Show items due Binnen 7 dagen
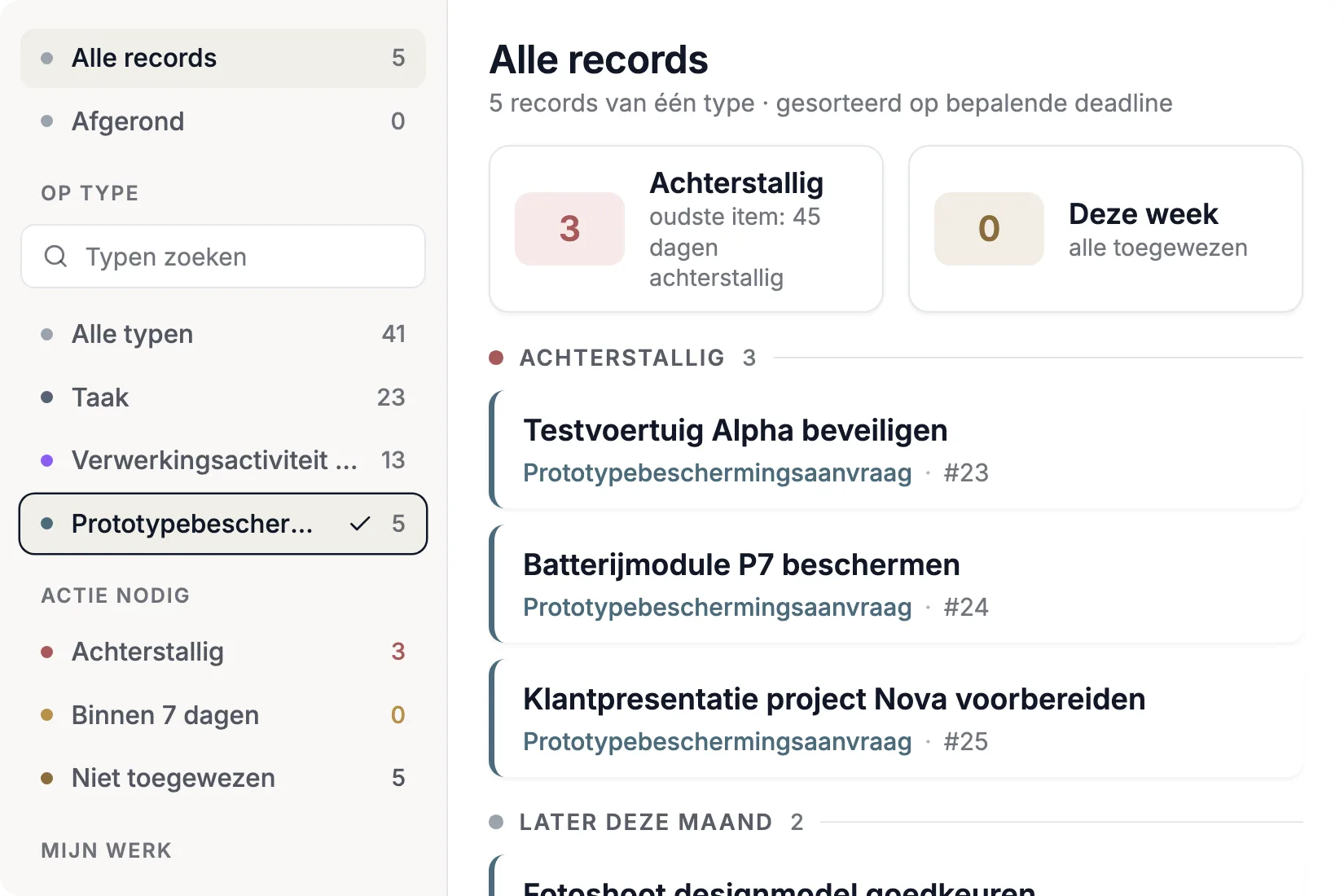 click(222, 715)
